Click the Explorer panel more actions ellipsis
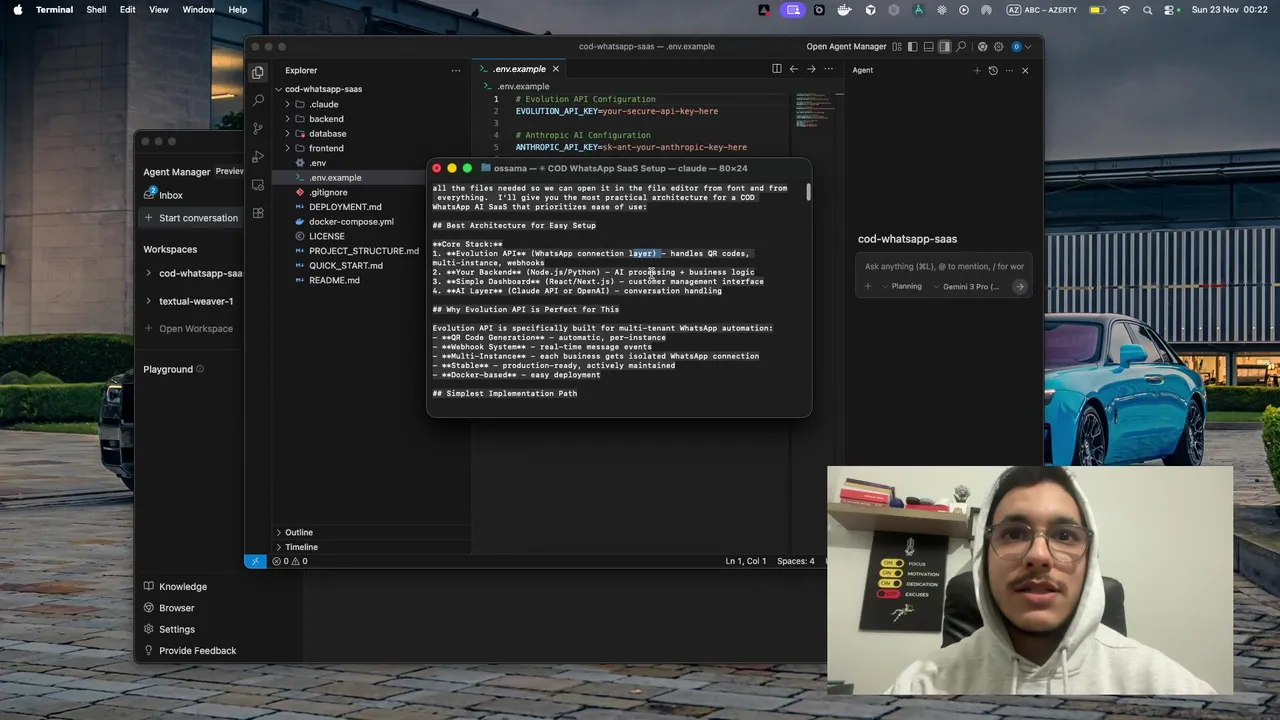 click(456, 70)
